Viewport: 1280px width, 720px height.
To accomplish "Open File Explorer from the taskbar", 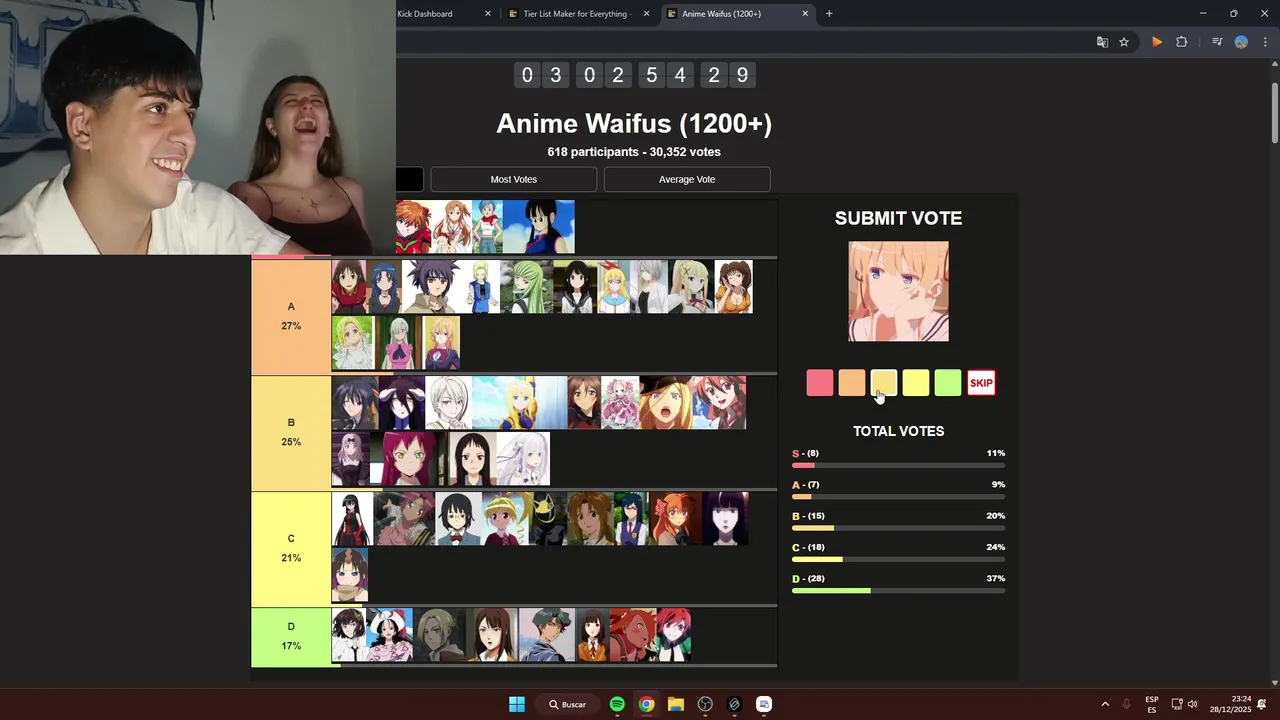I will 676,704.
